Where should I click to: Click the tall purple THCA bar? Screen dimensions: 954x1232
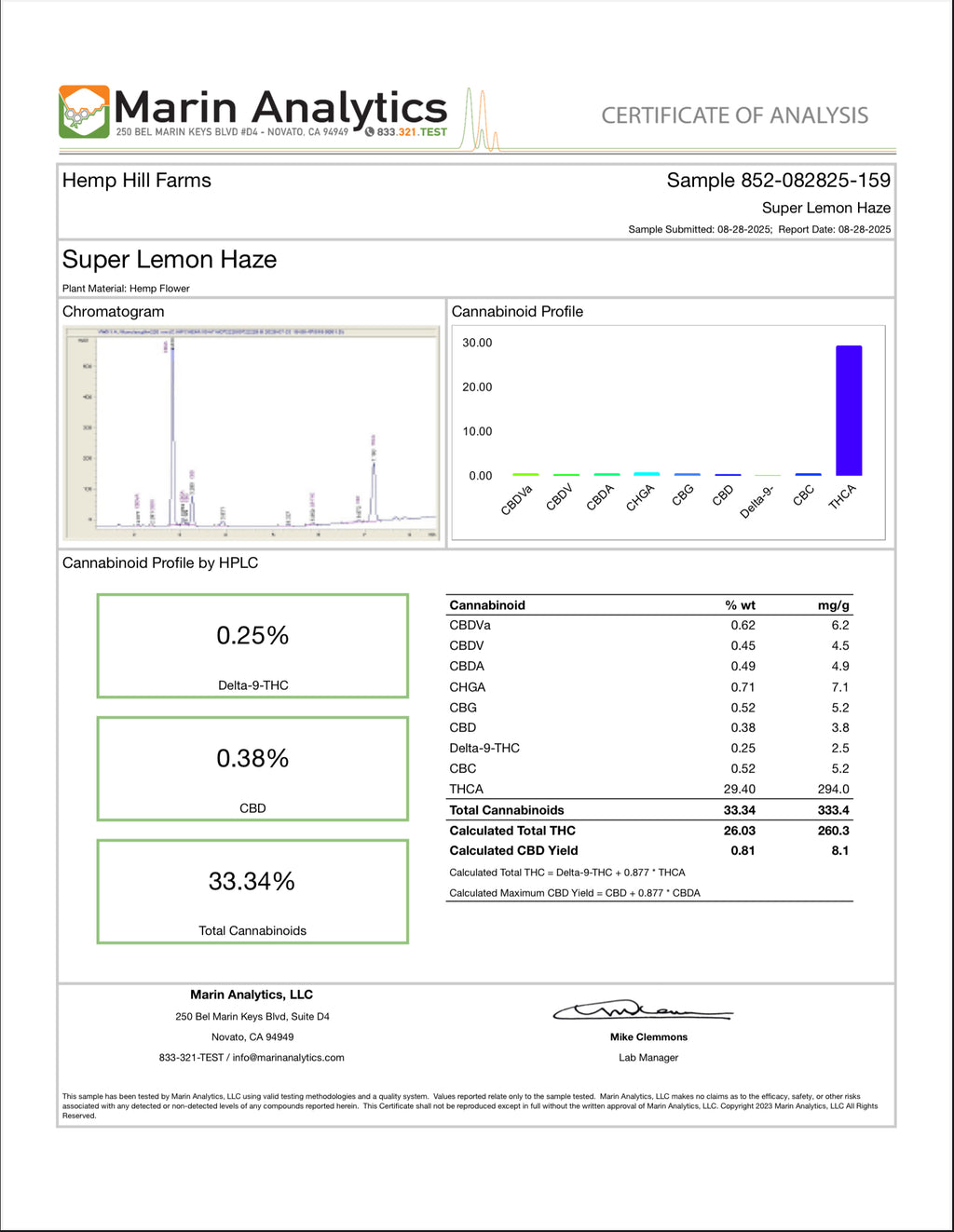pos(848,410)
